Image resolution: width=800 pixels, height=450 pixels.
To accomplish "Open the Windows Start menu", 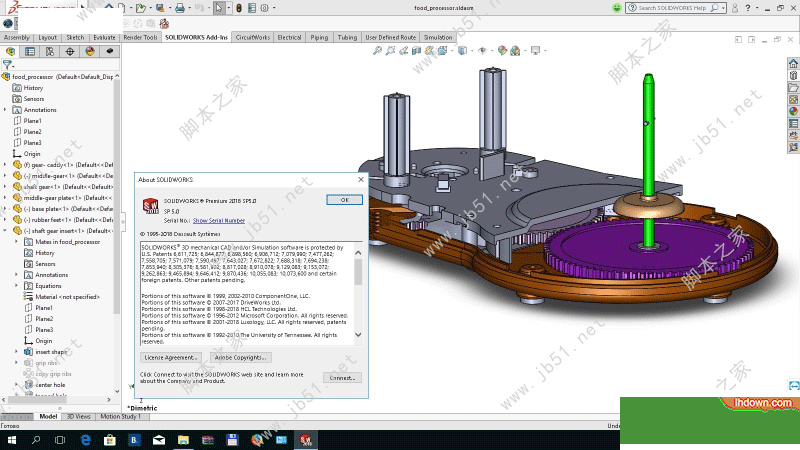I will (11, 440).
